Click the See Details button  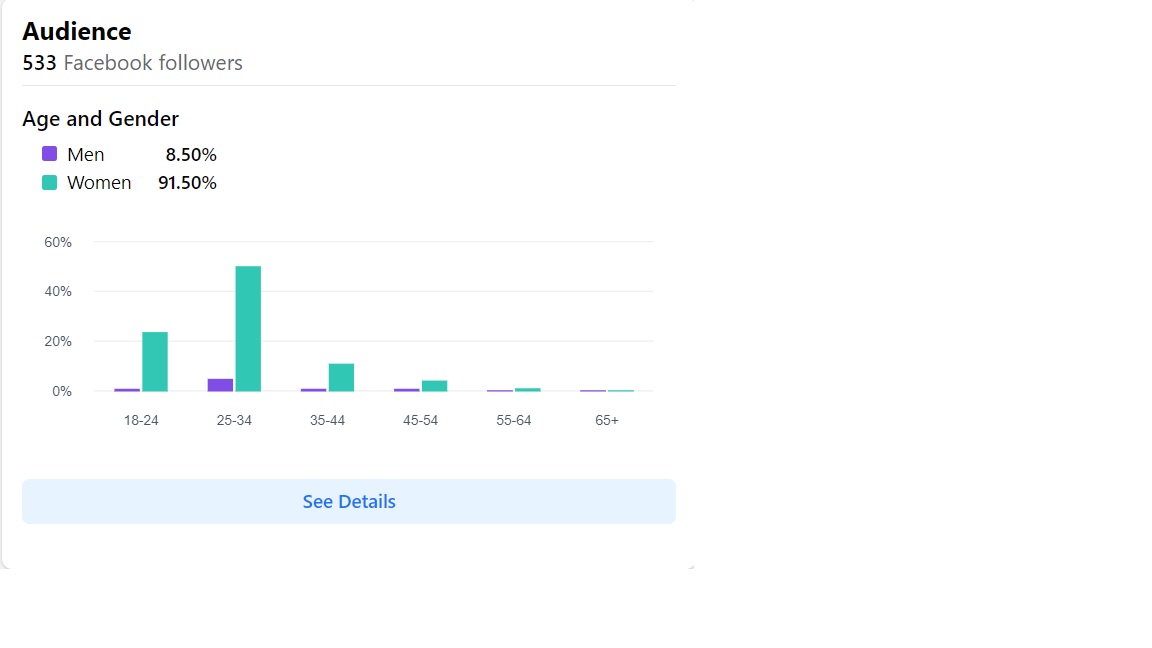(349, 501)
